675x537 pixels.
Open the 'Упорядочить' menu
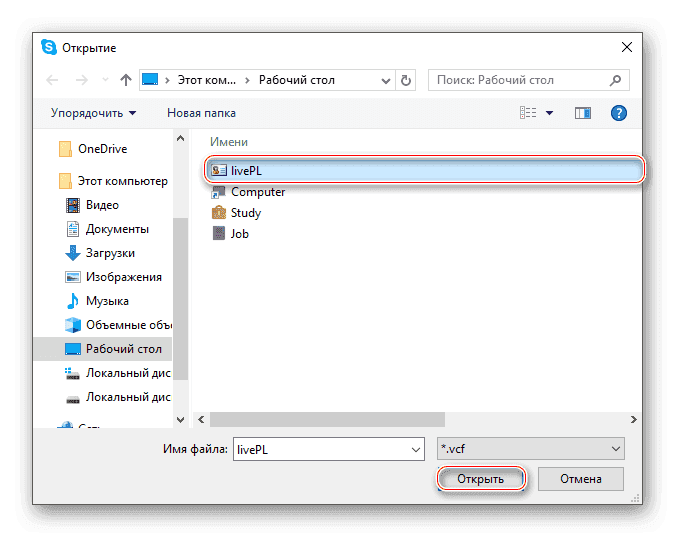point(93,113)
